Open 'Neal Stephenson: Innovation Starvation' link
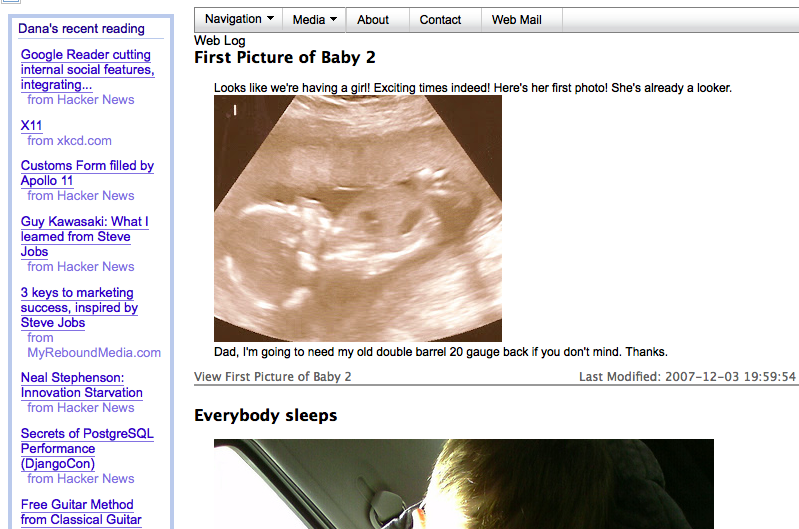 (82, 385)
